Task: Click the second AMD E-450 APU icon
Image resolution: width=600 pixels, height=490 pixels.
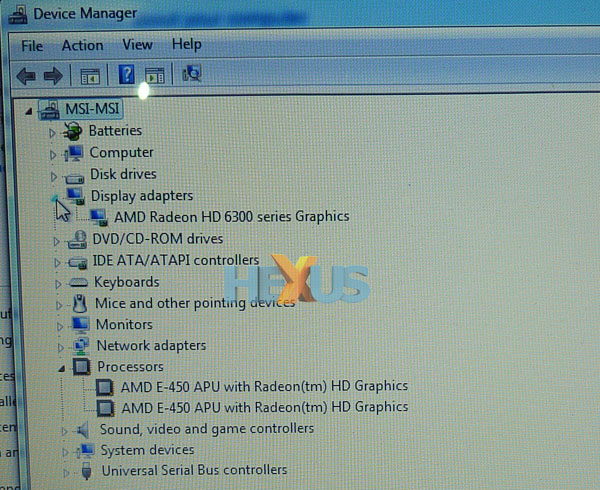Action: pos(105,408)
